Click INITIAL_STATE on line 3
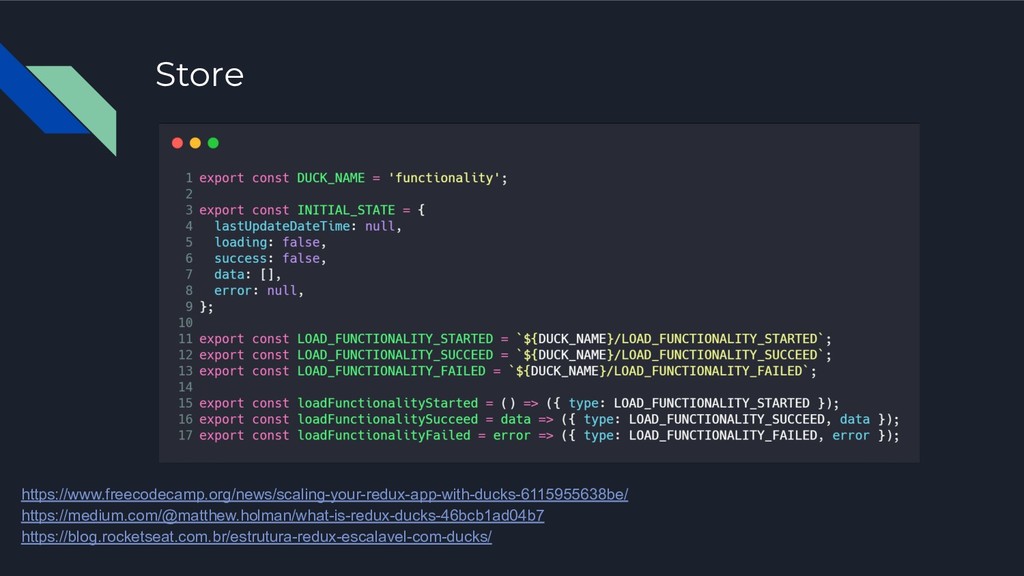Screen dimensions: 1024x576 click(x=346, y=210)
